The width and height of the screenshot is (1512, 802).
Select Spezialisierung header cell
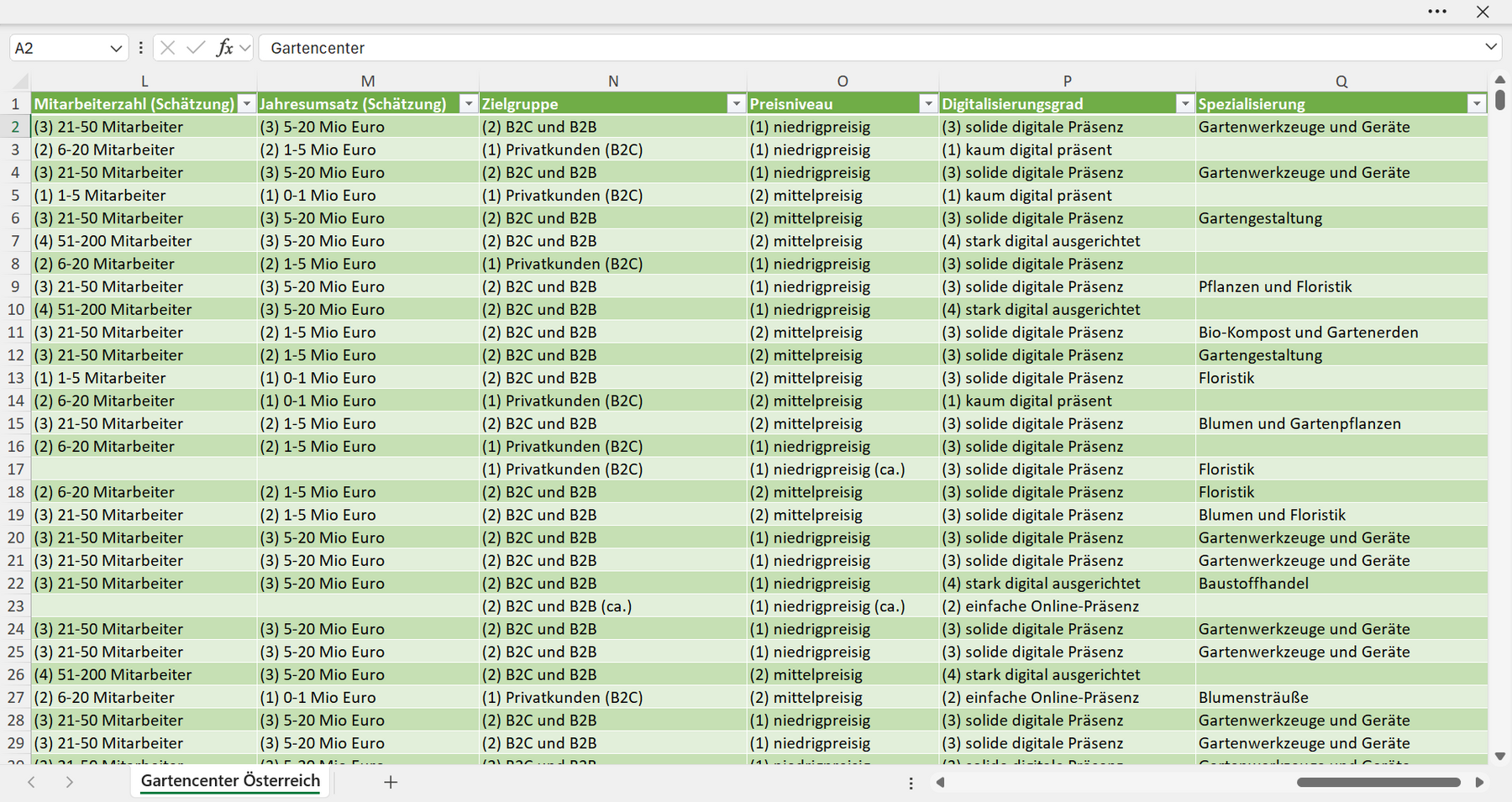(x=1341, y=104)
